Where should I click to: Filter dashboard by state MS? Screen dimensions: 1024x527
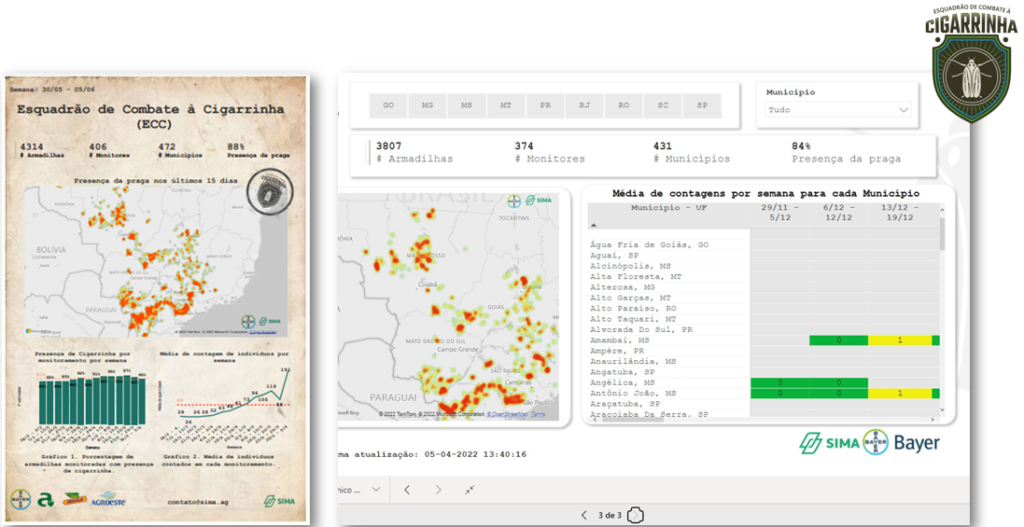click(466, 106)
